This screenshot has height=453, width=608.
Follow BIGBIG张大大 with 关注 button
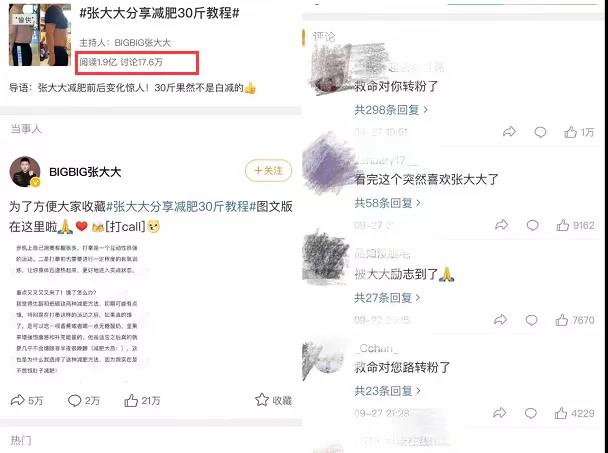[x=268, y=170]
